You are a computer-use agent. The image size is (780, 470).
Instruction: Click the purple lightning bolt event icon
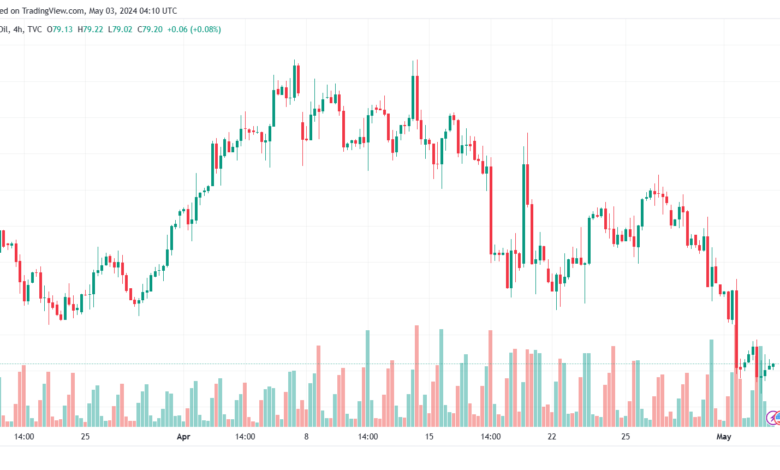771,418
